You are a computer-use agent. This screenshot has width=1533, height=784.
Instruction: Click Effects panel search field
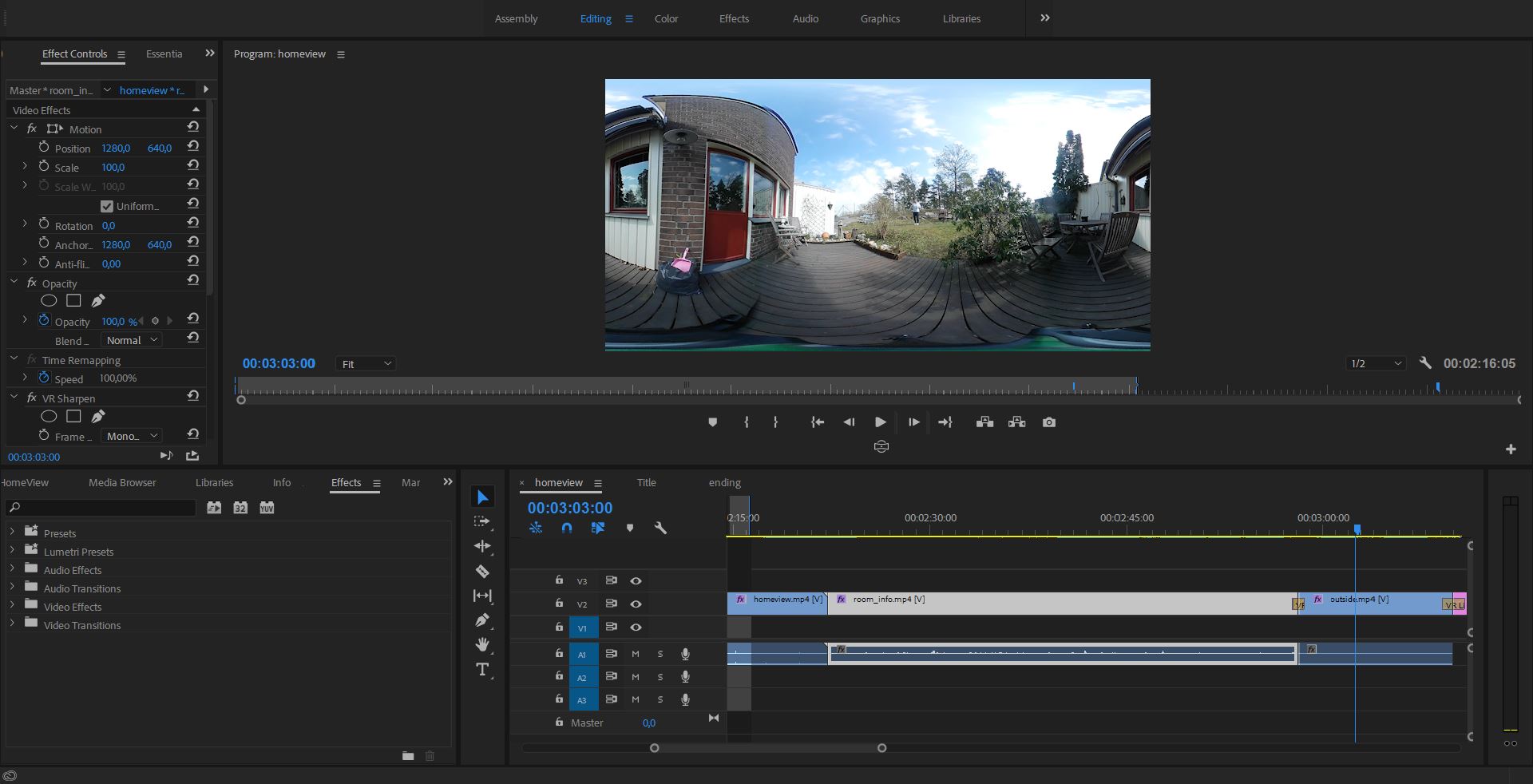click(101, 508)
